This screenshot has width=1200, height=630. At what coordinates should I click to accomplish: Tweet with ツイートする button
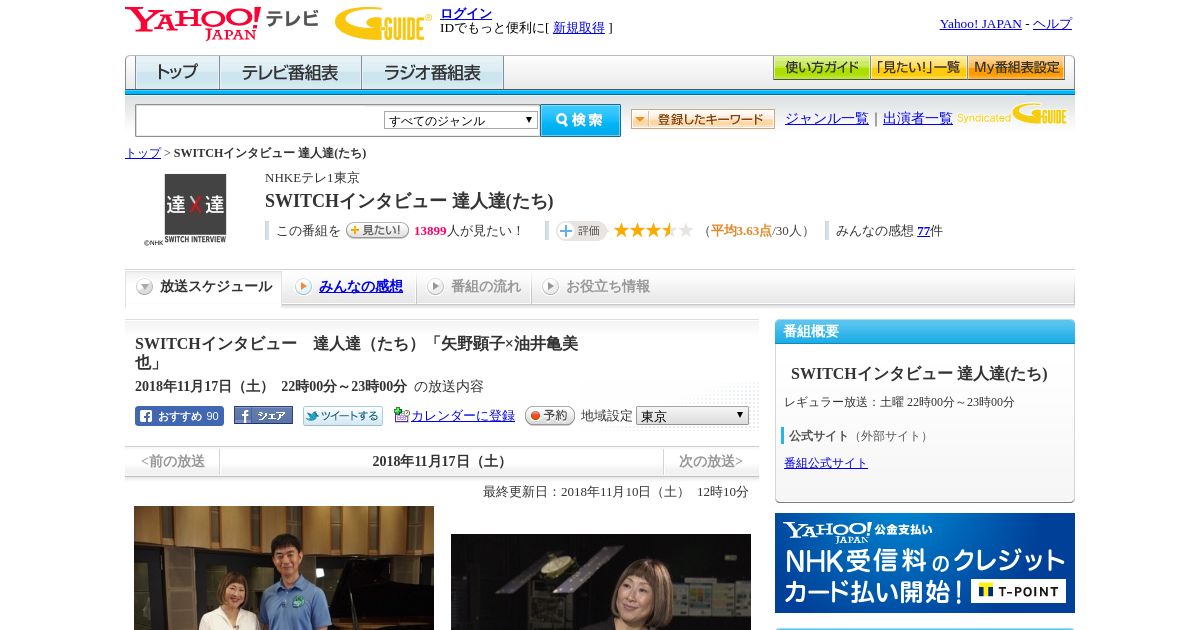coord(343,416)
